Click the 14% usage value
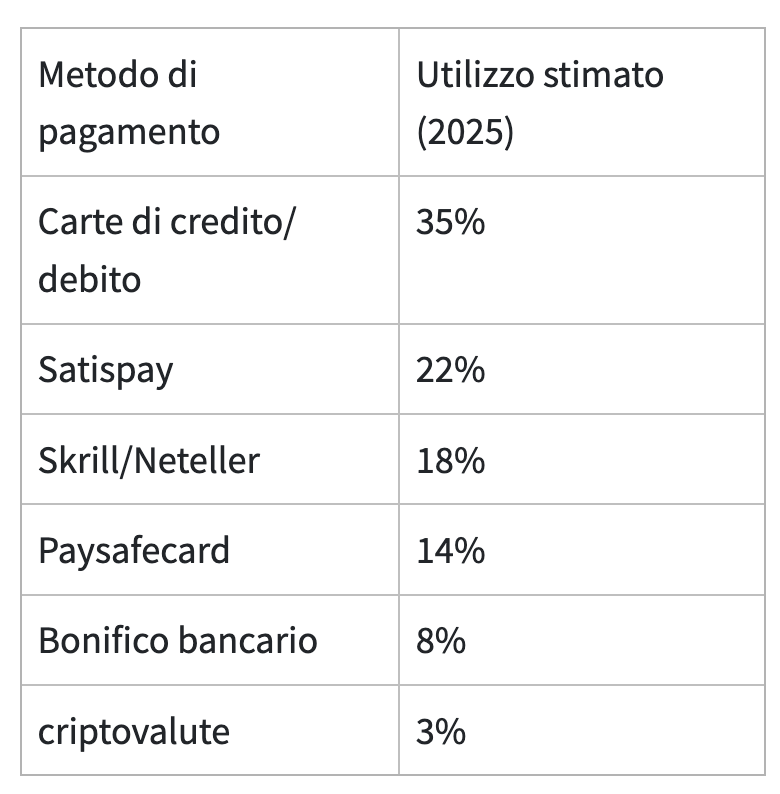 [x=450, y=551]
